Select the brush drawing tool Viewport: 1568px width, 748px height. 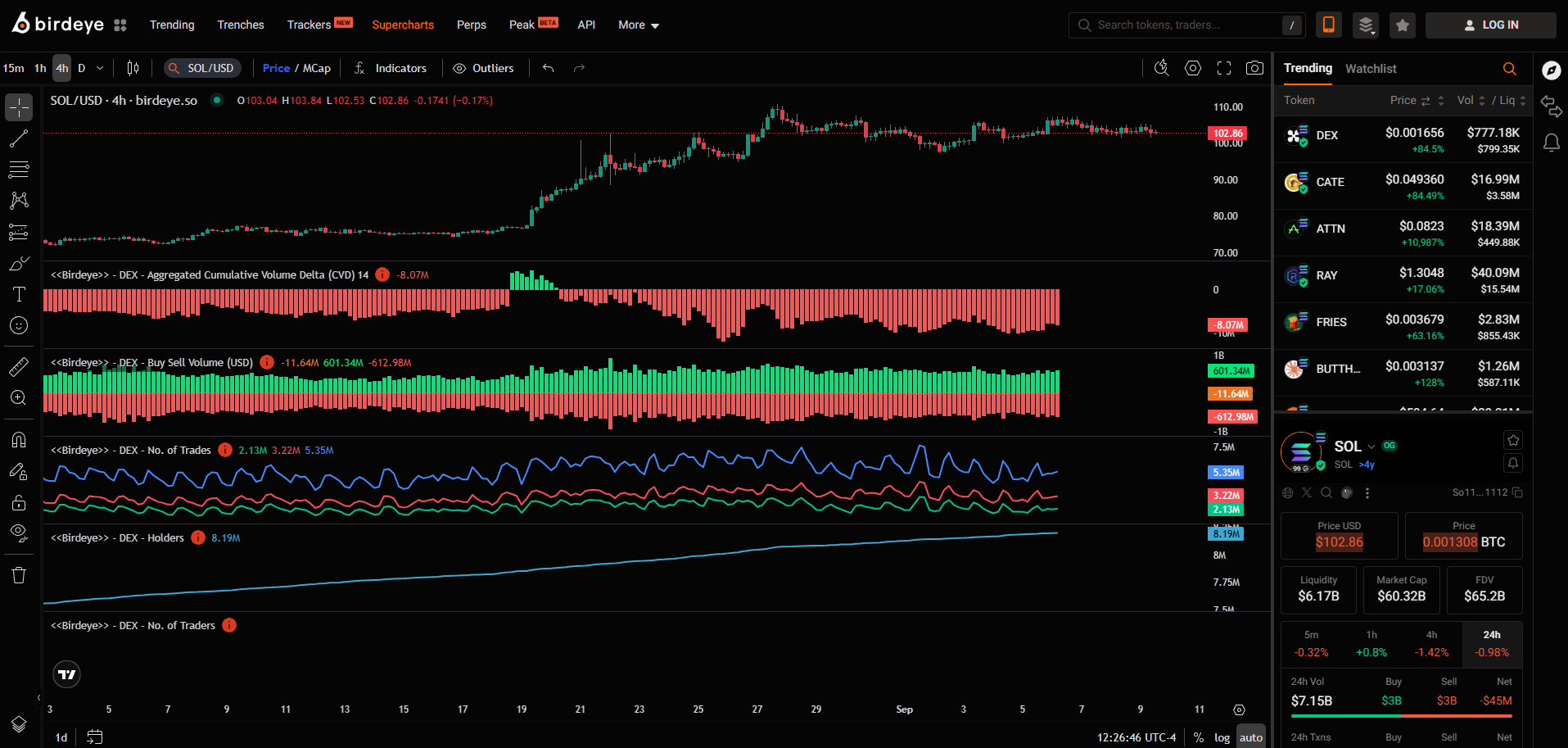(x=19, y=264)
